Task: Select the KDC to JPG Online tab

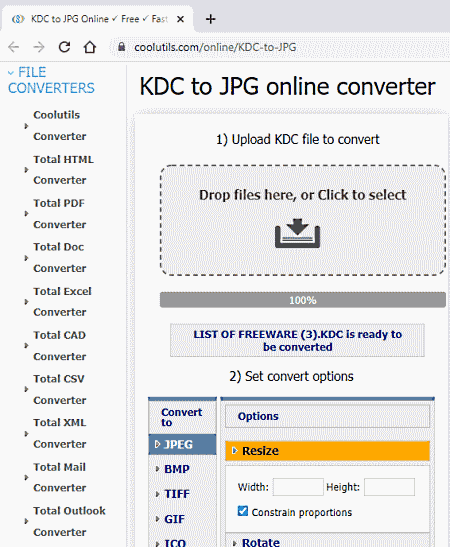Action: pos(98,19)
